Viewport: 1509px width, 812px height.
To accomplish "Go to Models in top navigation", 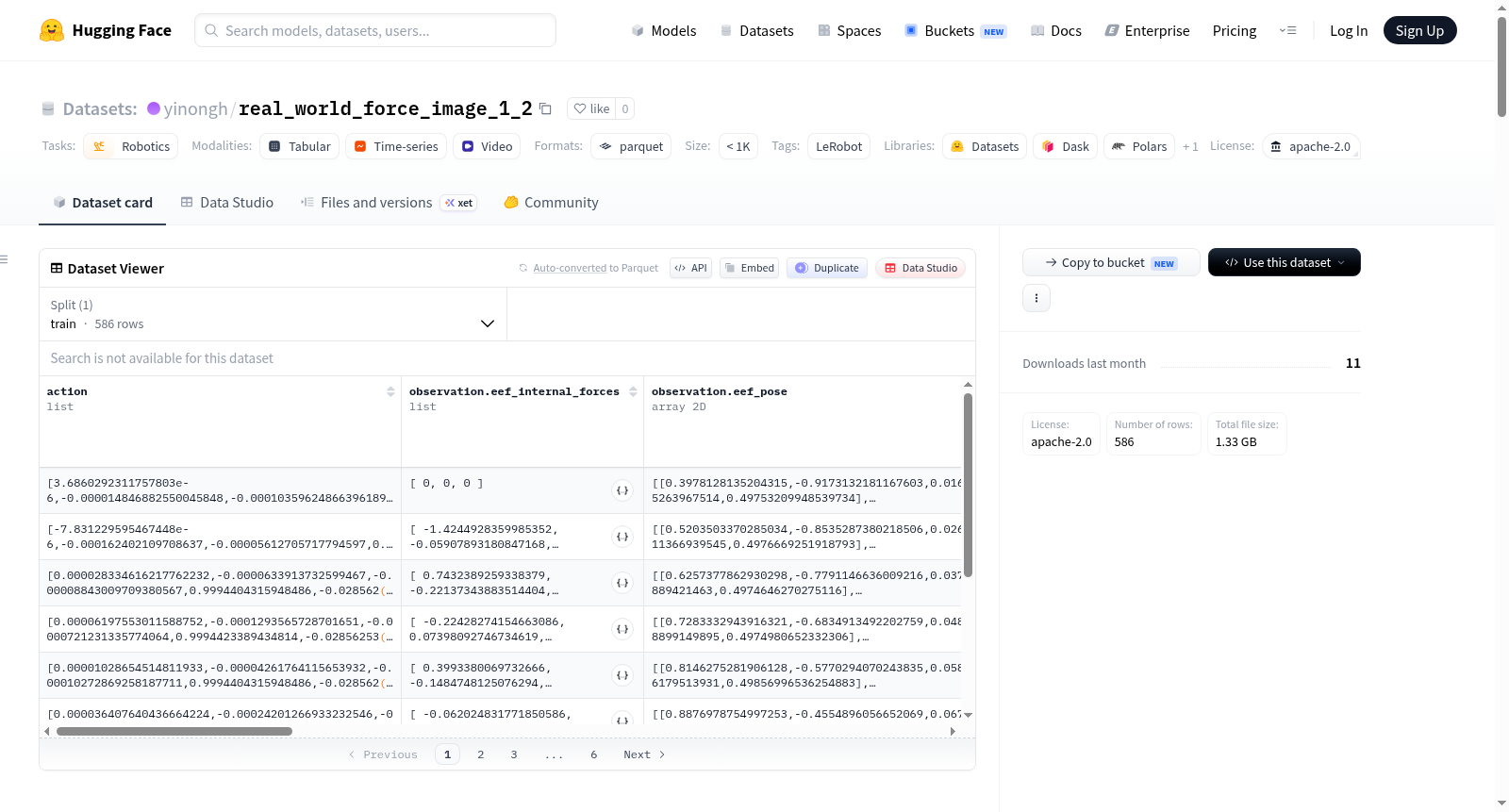I will click(664, 30).
